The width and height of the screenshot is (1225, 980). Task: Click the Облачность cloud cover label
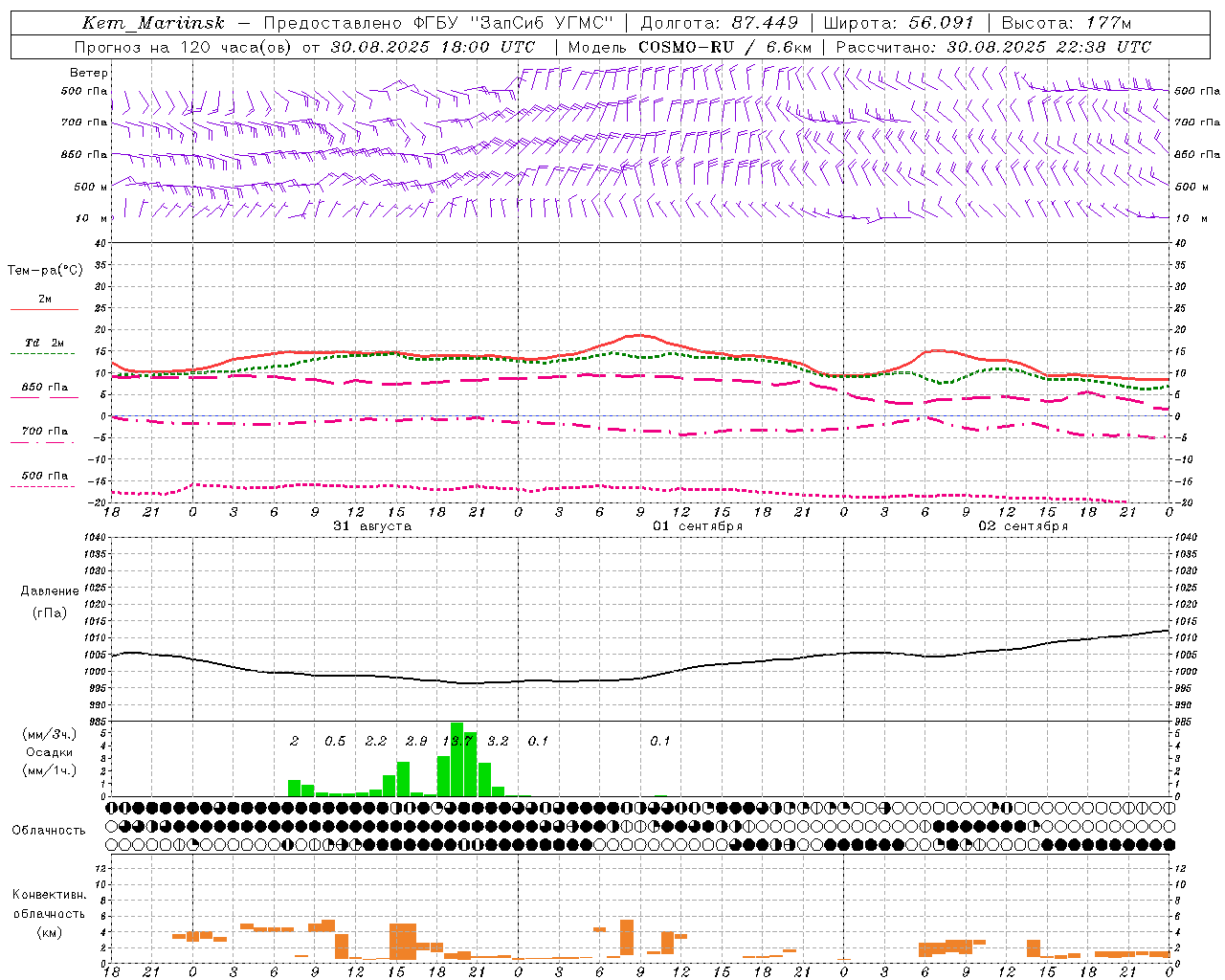pos(49,831)
